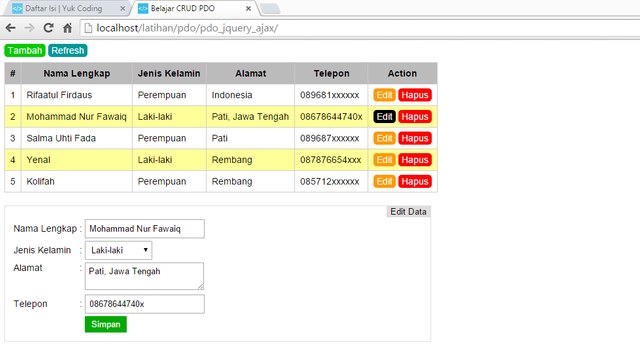Image resolution: width=640 pixels, height=360 pixels.
Task: Click the page icon in address bar
Action: pos(88,28)
